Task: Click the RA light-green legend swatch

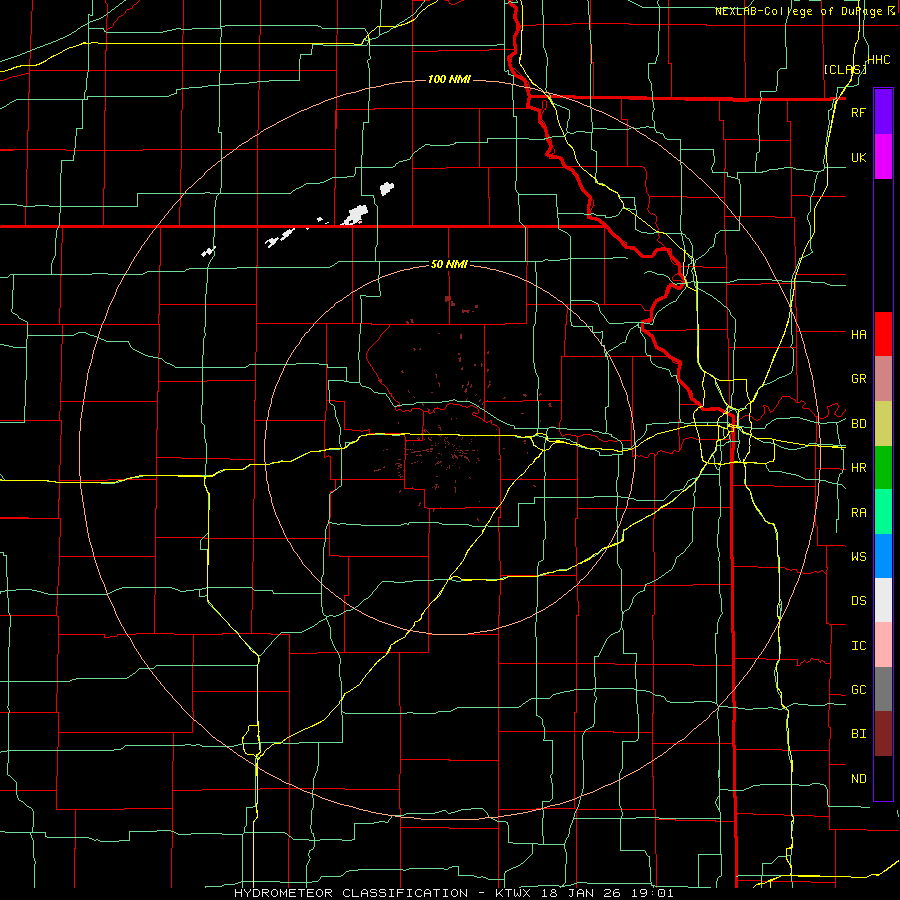Action: [x=883, y=512]
